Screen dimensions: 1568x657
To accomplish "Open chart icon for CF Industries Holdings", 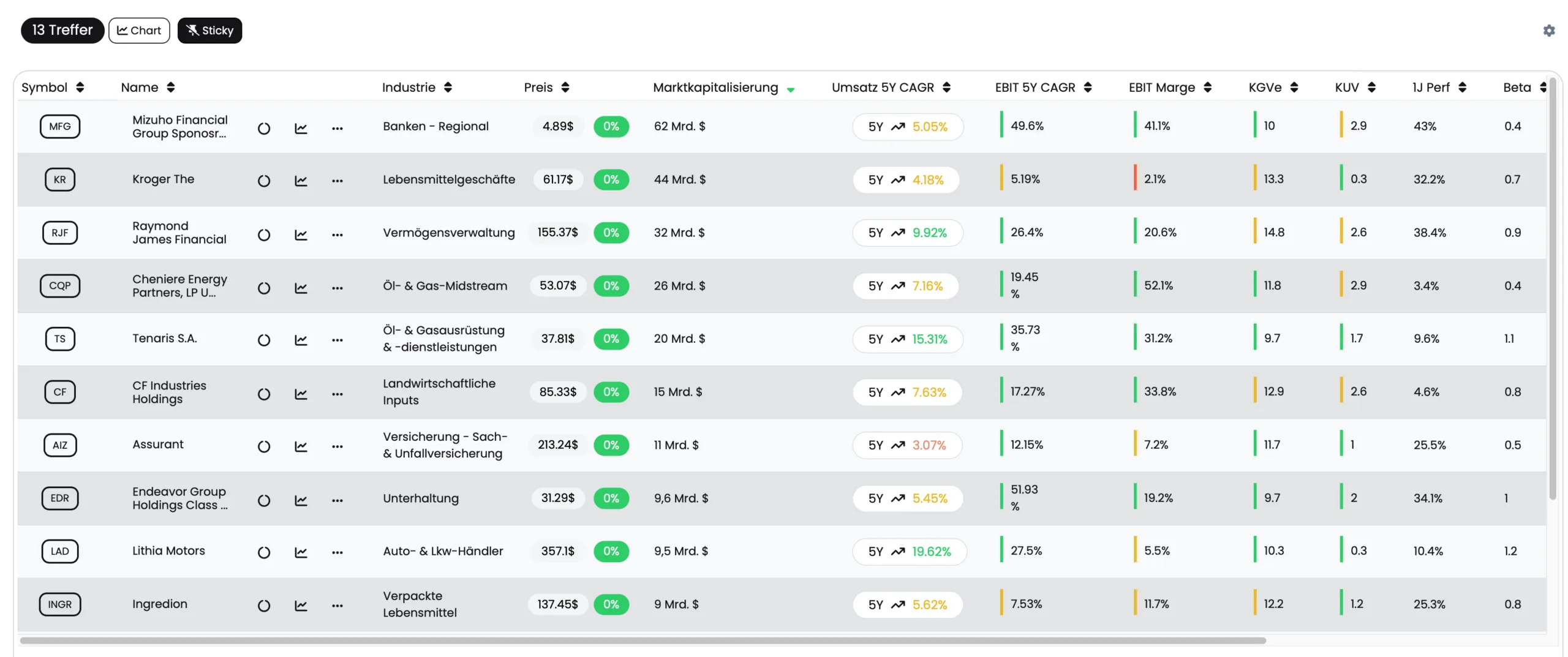I will (x=300, y=394).
